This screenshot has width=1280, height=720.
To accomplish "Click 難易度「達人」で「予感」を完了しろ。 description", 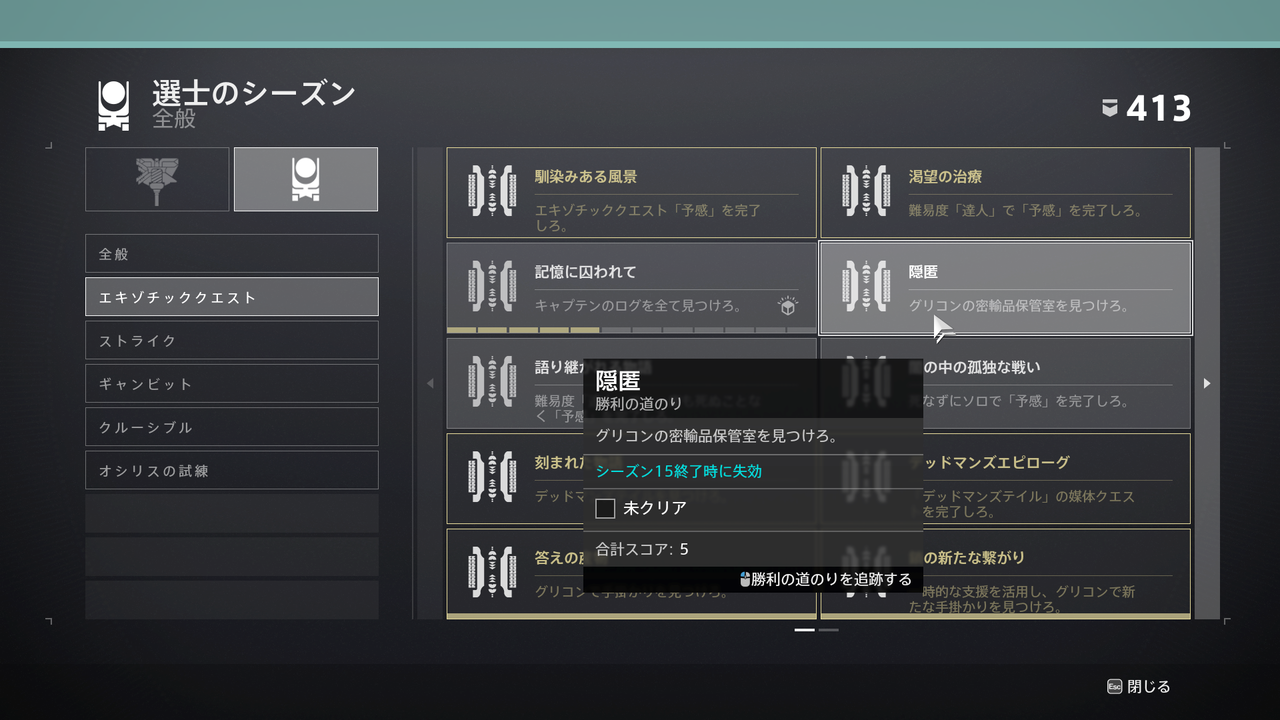I will tap(1026, 211).
